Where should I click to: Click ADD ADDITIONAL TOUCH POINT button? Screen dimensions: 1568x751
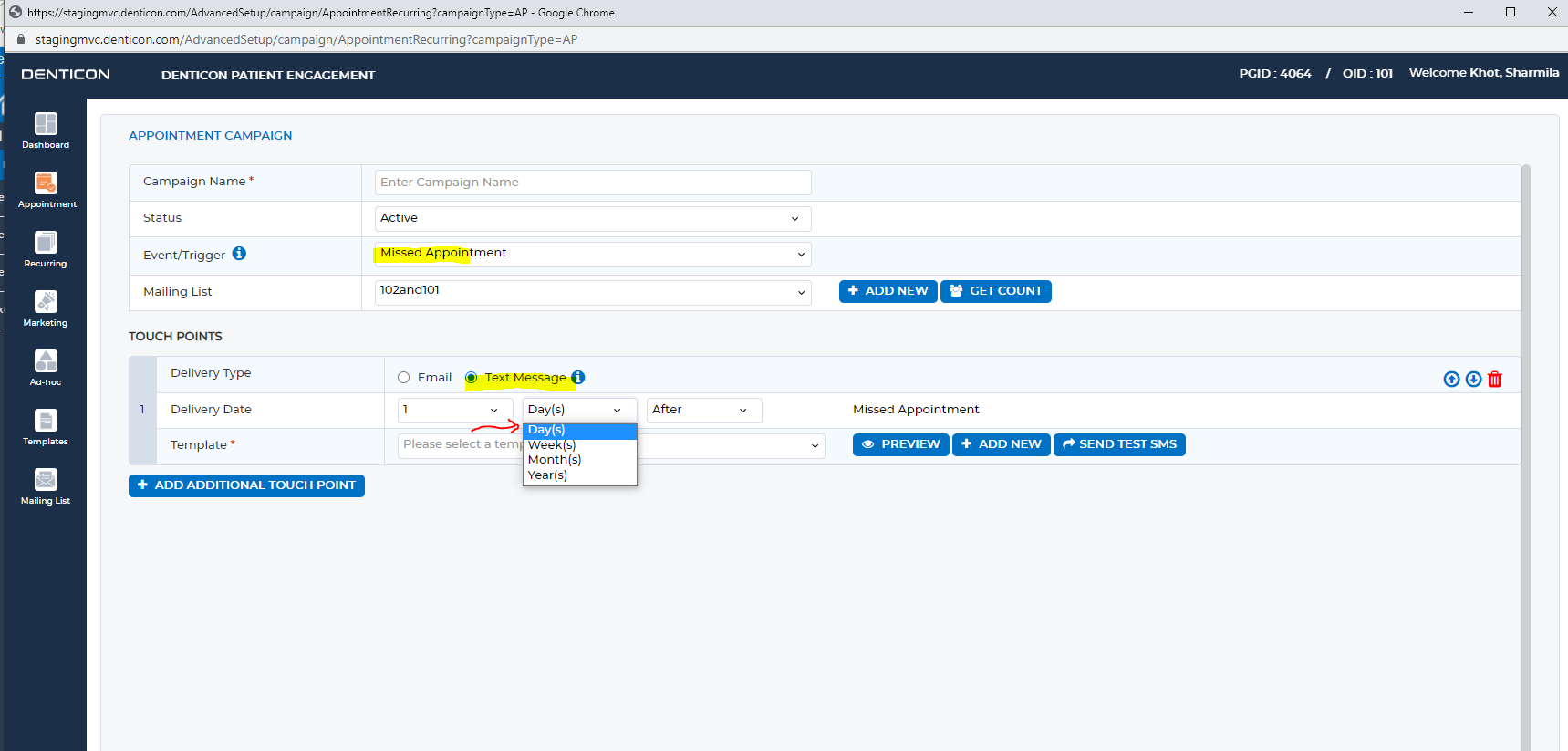[x=246, y=485]
